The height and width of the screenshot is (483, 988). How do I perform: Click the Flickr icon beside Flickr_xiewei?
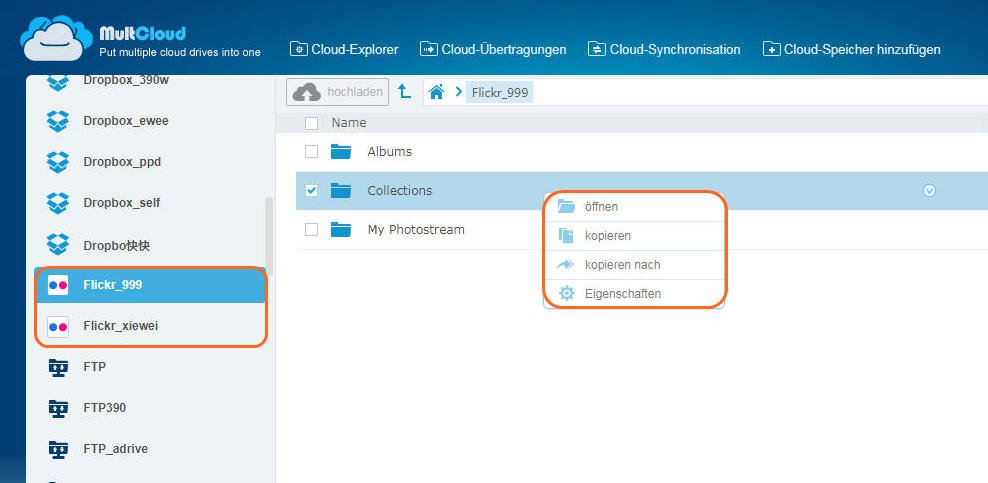pyautogui.click(x=58, y=326)
